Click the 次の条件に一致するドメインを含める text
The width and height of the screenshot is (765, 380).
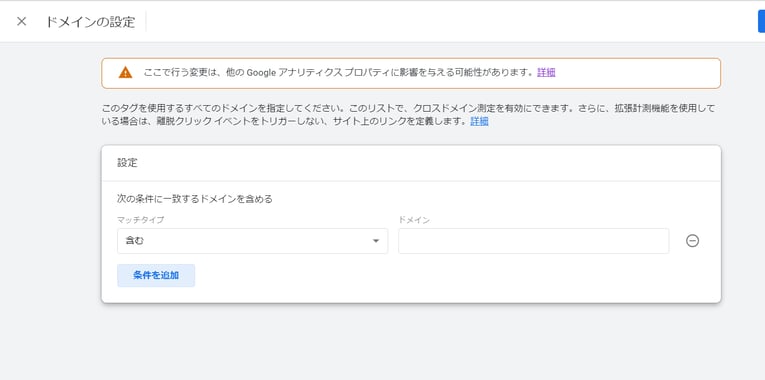click(195, 199)
